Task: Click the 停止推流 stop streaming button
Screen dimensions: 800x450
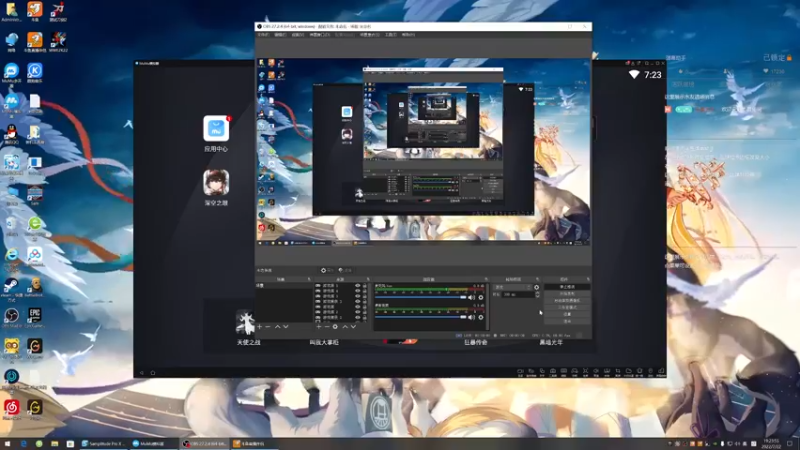Action: [567, 287]
